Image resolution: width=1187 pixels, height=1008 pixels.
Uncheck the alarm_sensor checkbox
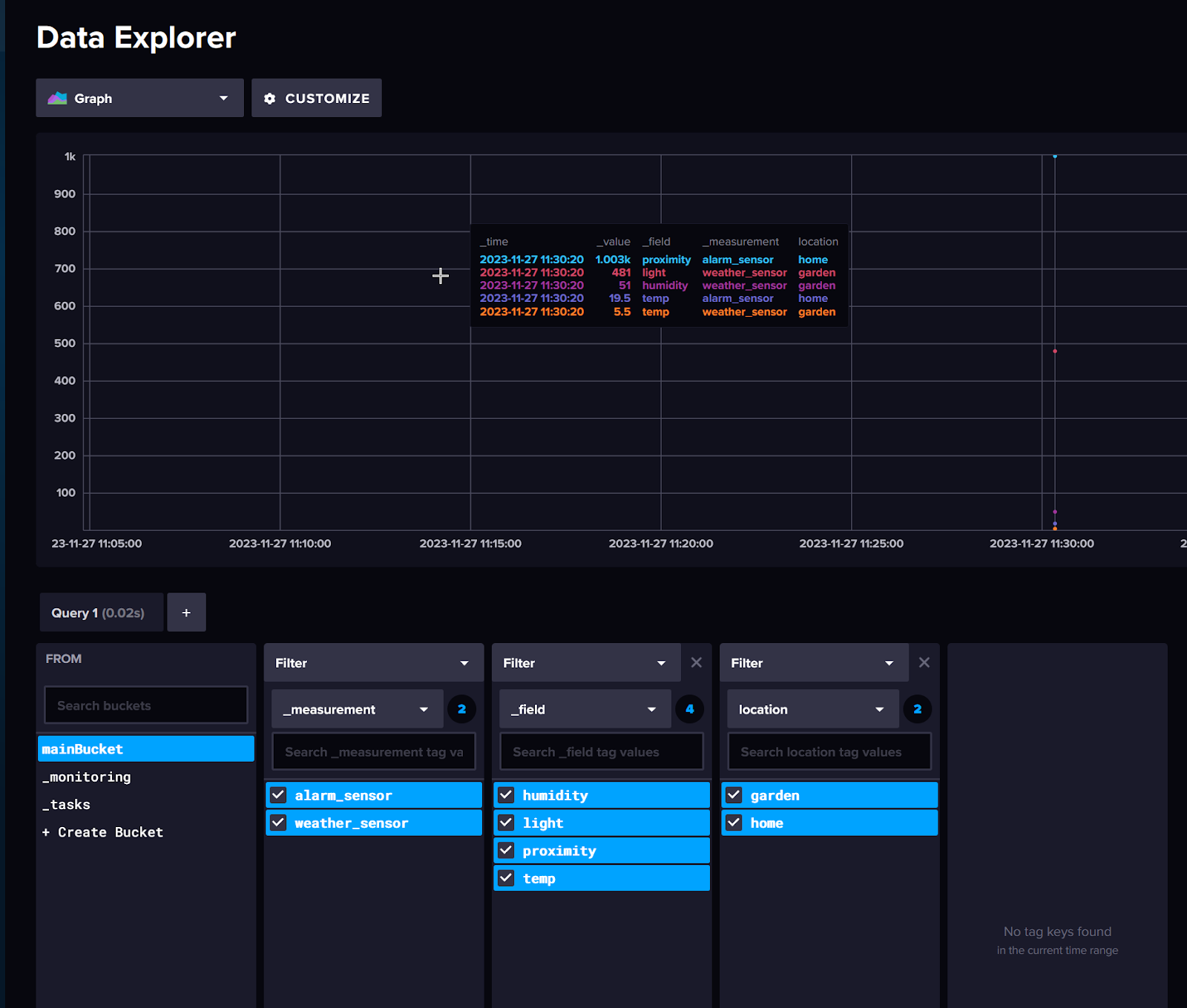(x=278, y=794)
